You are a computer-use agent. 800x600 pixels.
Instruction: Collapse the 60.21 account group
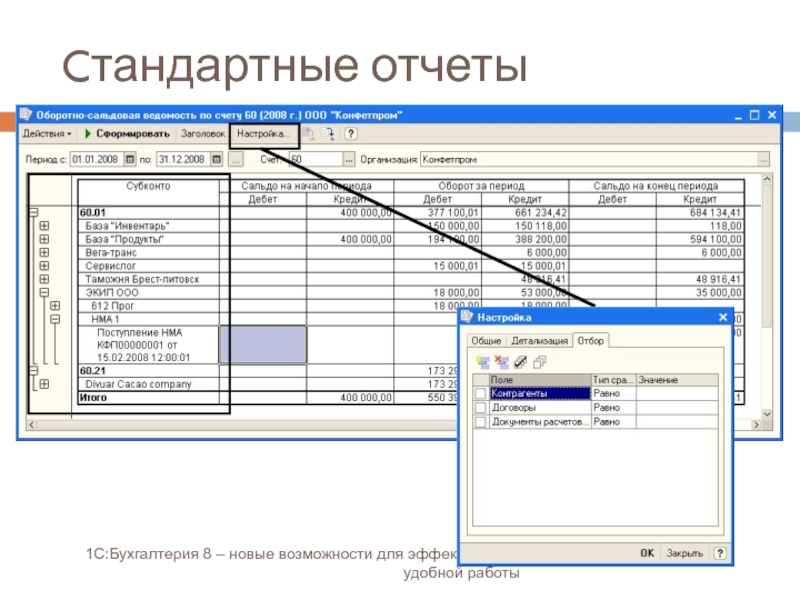tap(34, 370)
